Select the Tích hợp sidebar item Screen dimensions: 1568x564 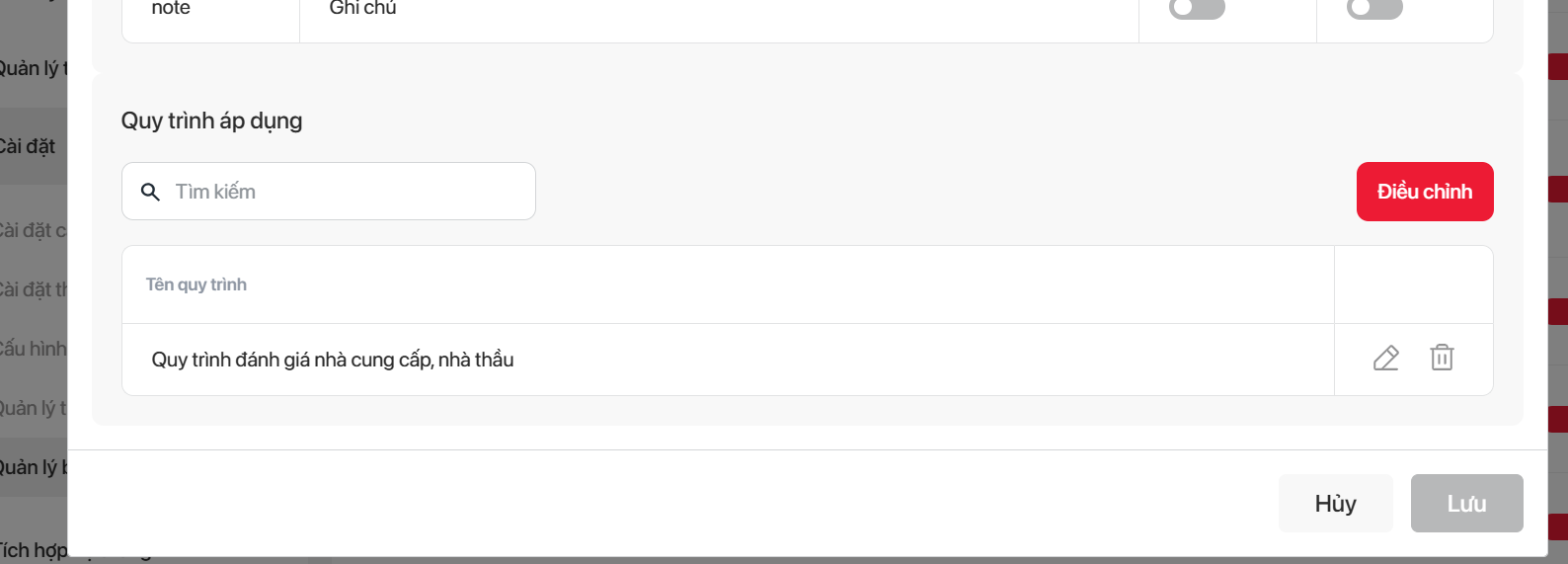34,550
